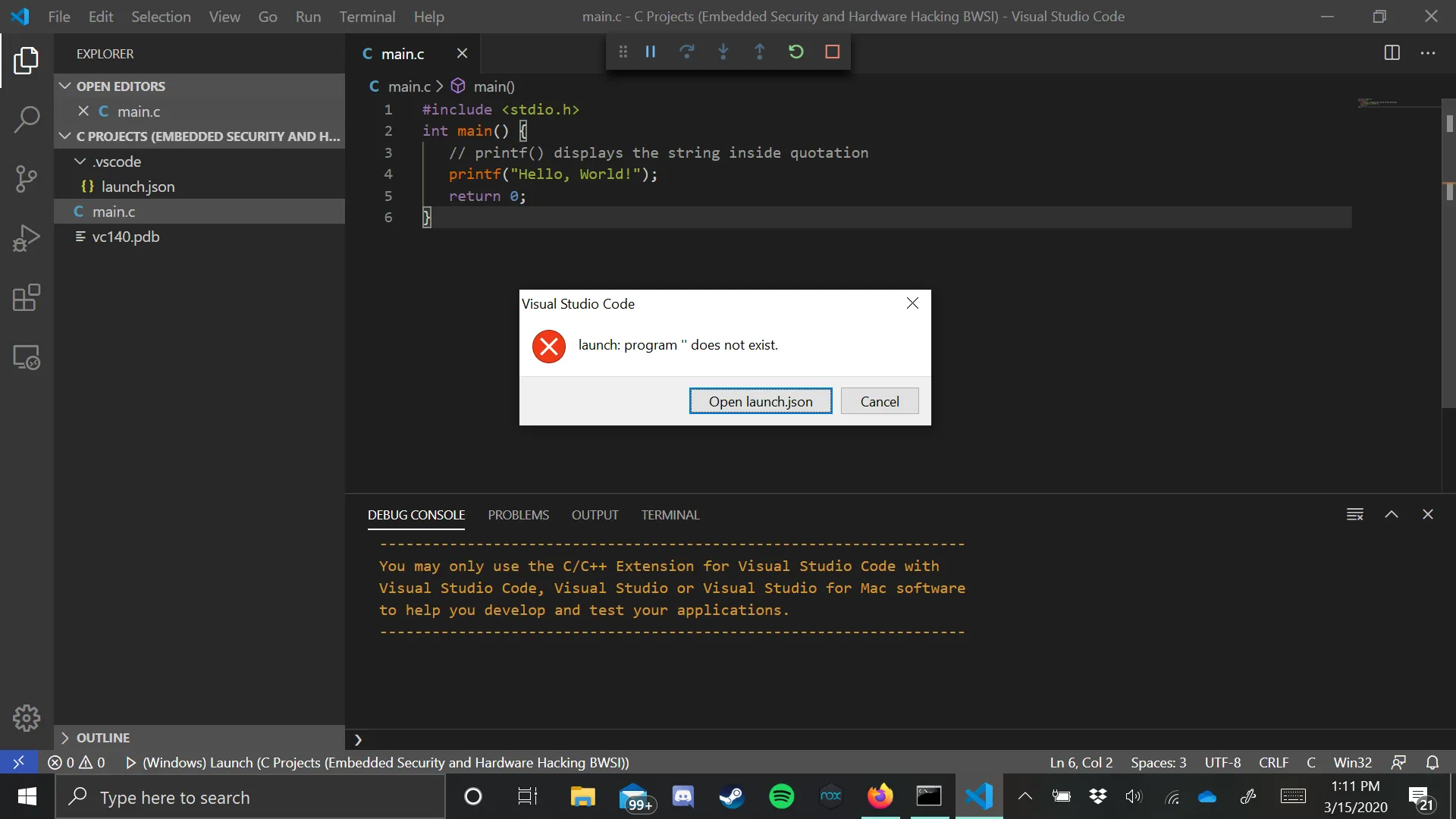Cancel the error dialog

pos(879,401)
